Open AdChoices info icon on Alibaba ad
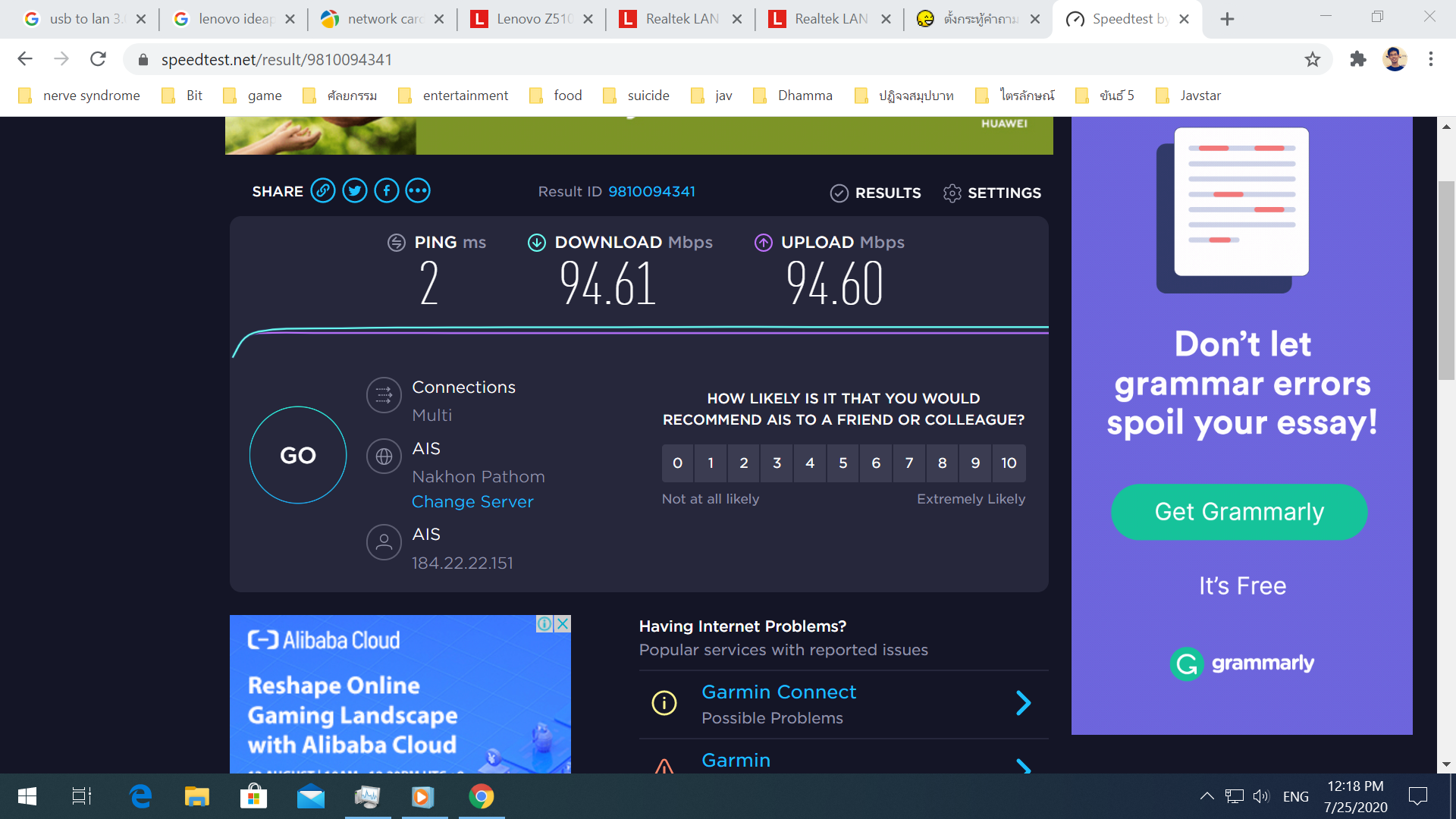 [x=544, y=624]
